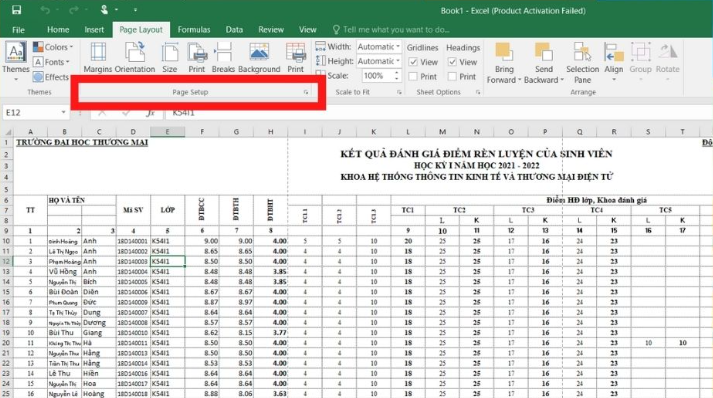The width and height of the screenshot is (713, 398).
Task: Select the TC5 header cell
Action: [665, 210]
